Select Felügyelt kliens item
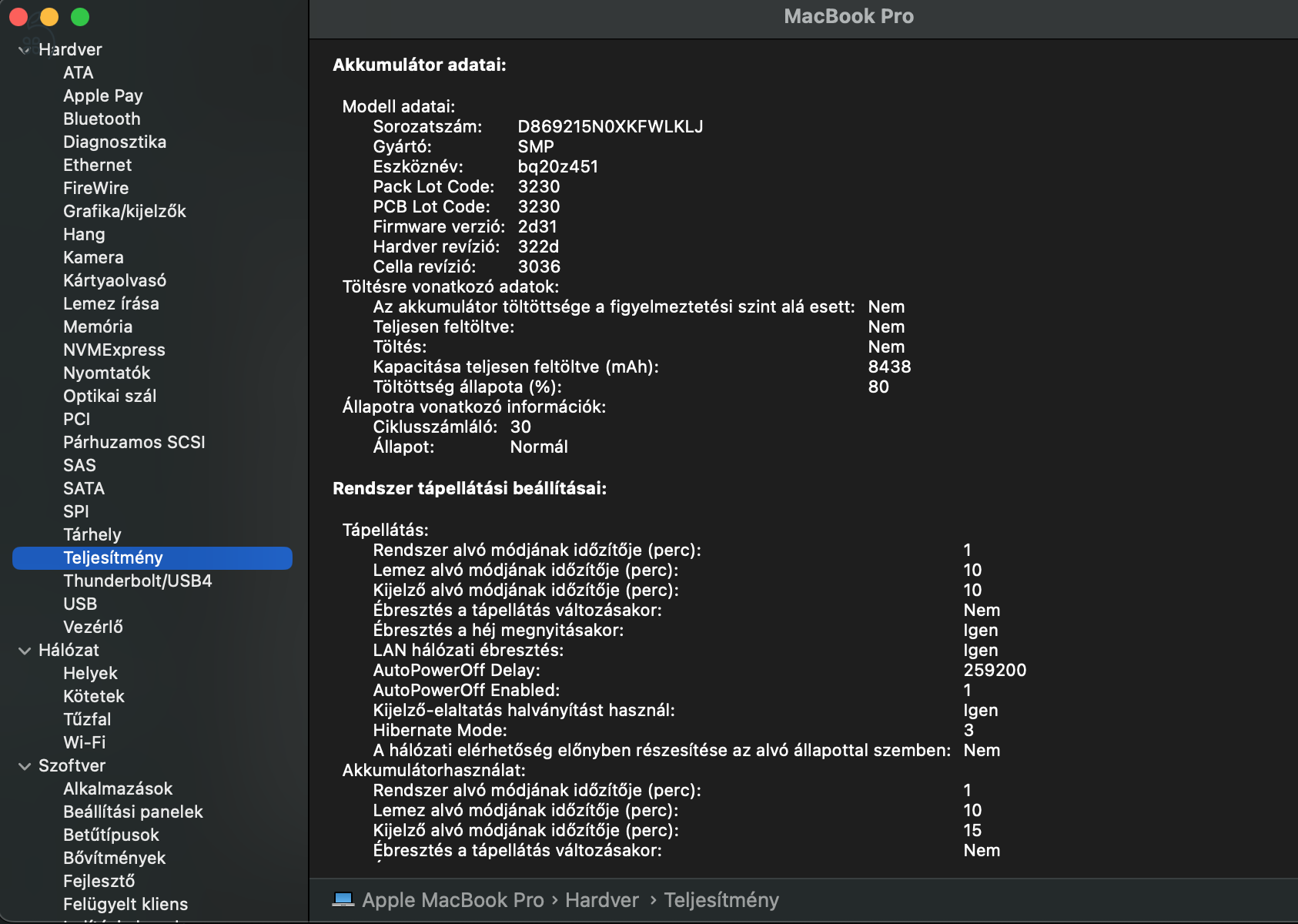The image size is (1298, 924). (x=125, y=904)
